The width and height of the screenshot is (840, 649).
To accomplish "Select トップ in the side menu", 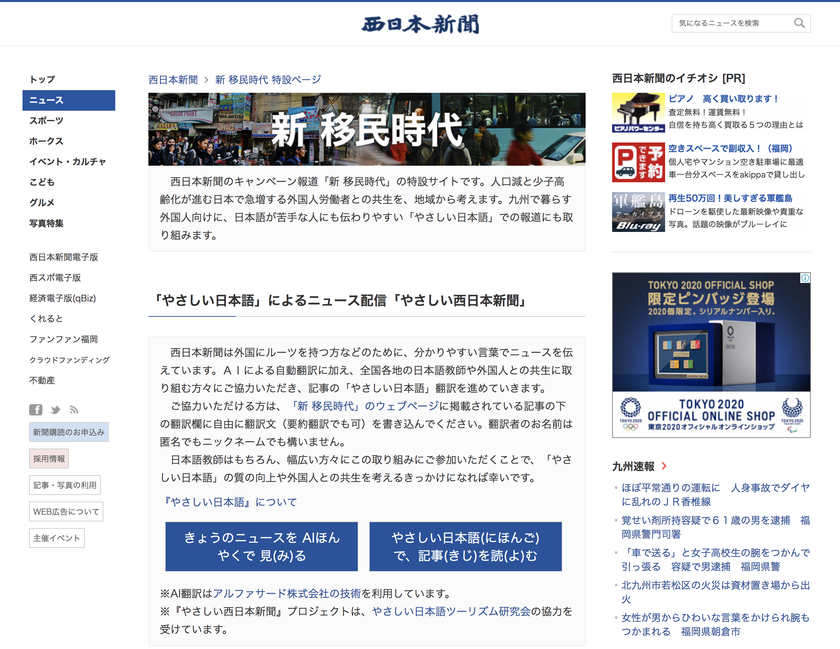I will pyautogui.click(x=42, y=79).
